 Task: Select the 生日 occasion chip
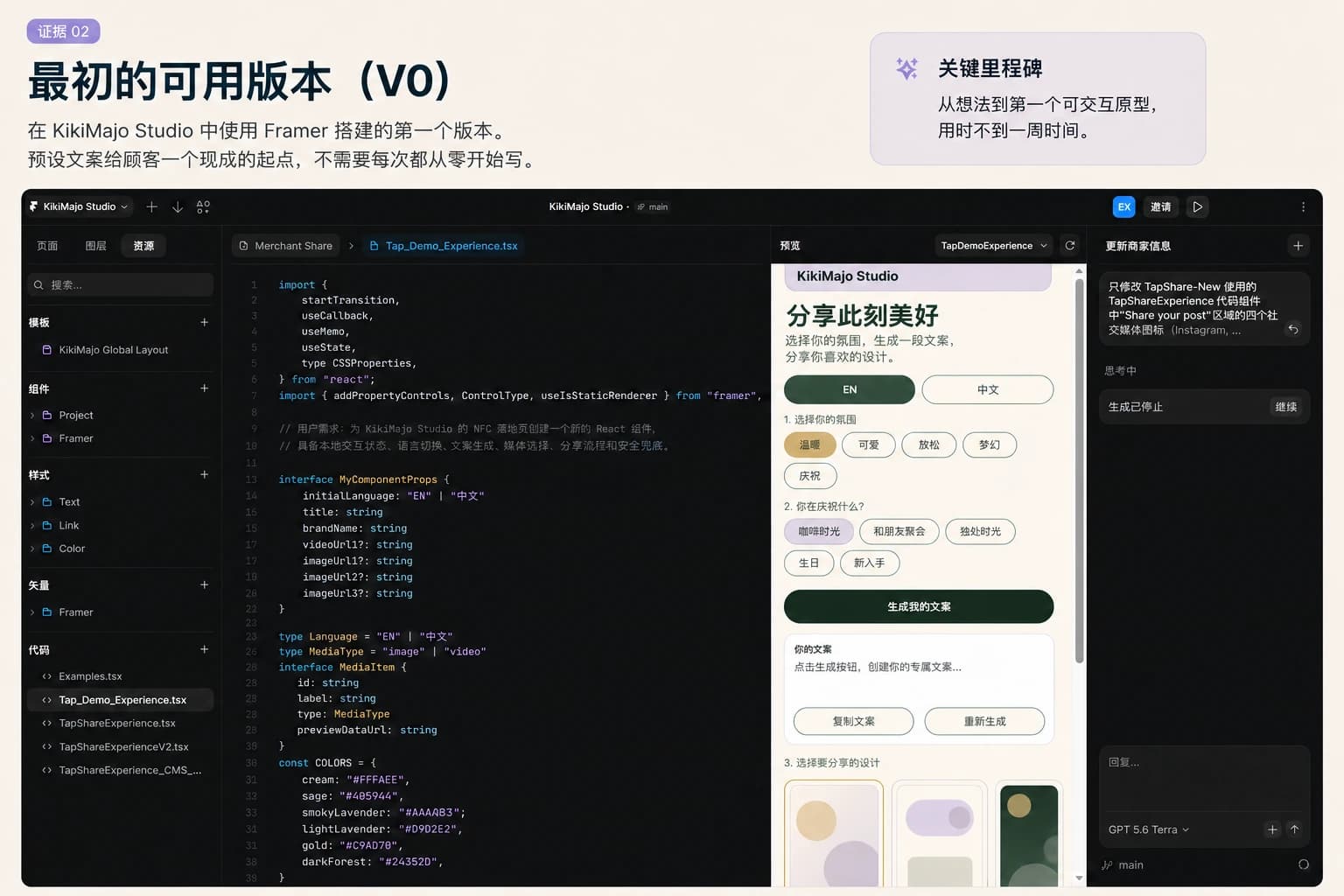[x=809, y=563]
